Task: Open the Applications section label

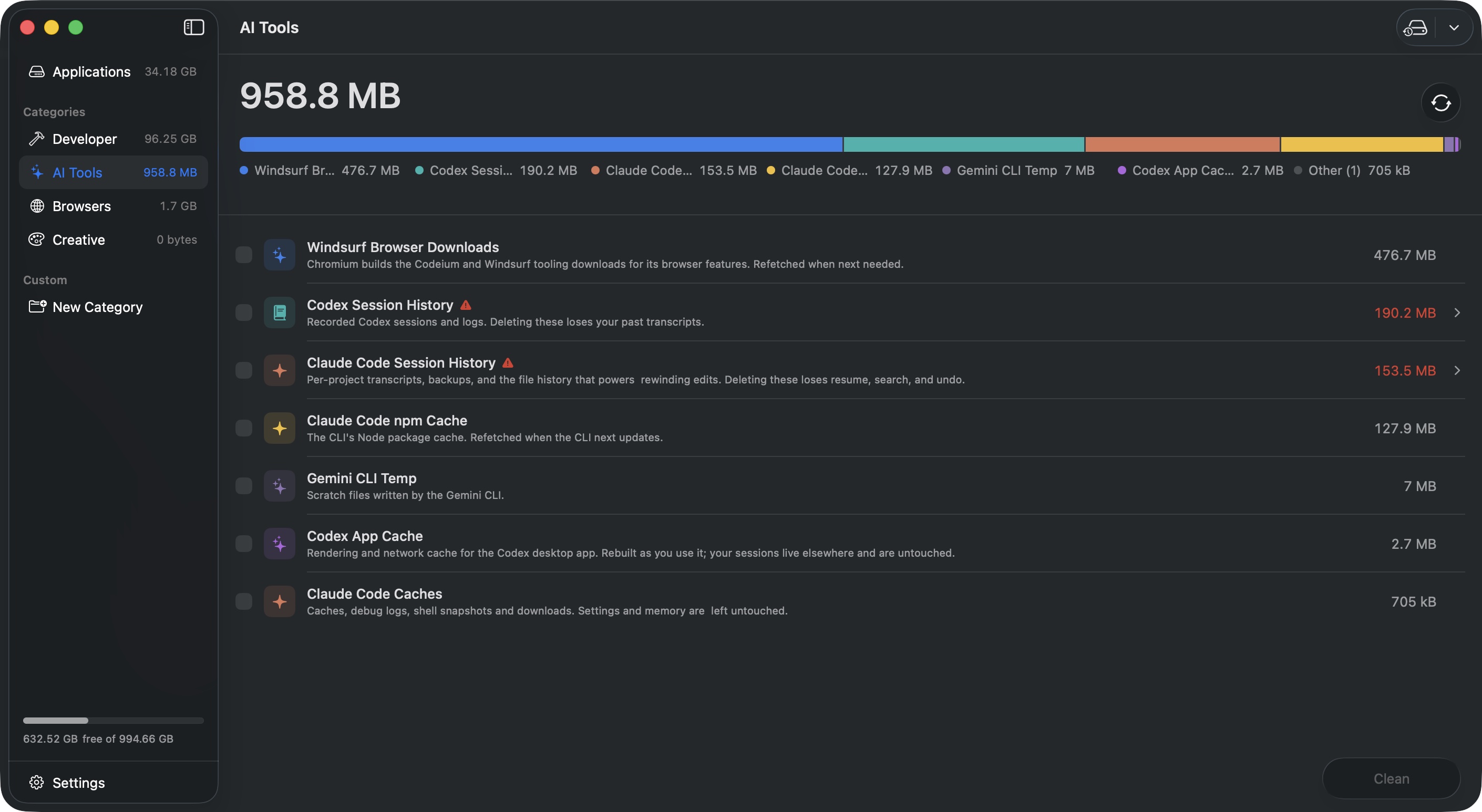Action: click(91, 71)
